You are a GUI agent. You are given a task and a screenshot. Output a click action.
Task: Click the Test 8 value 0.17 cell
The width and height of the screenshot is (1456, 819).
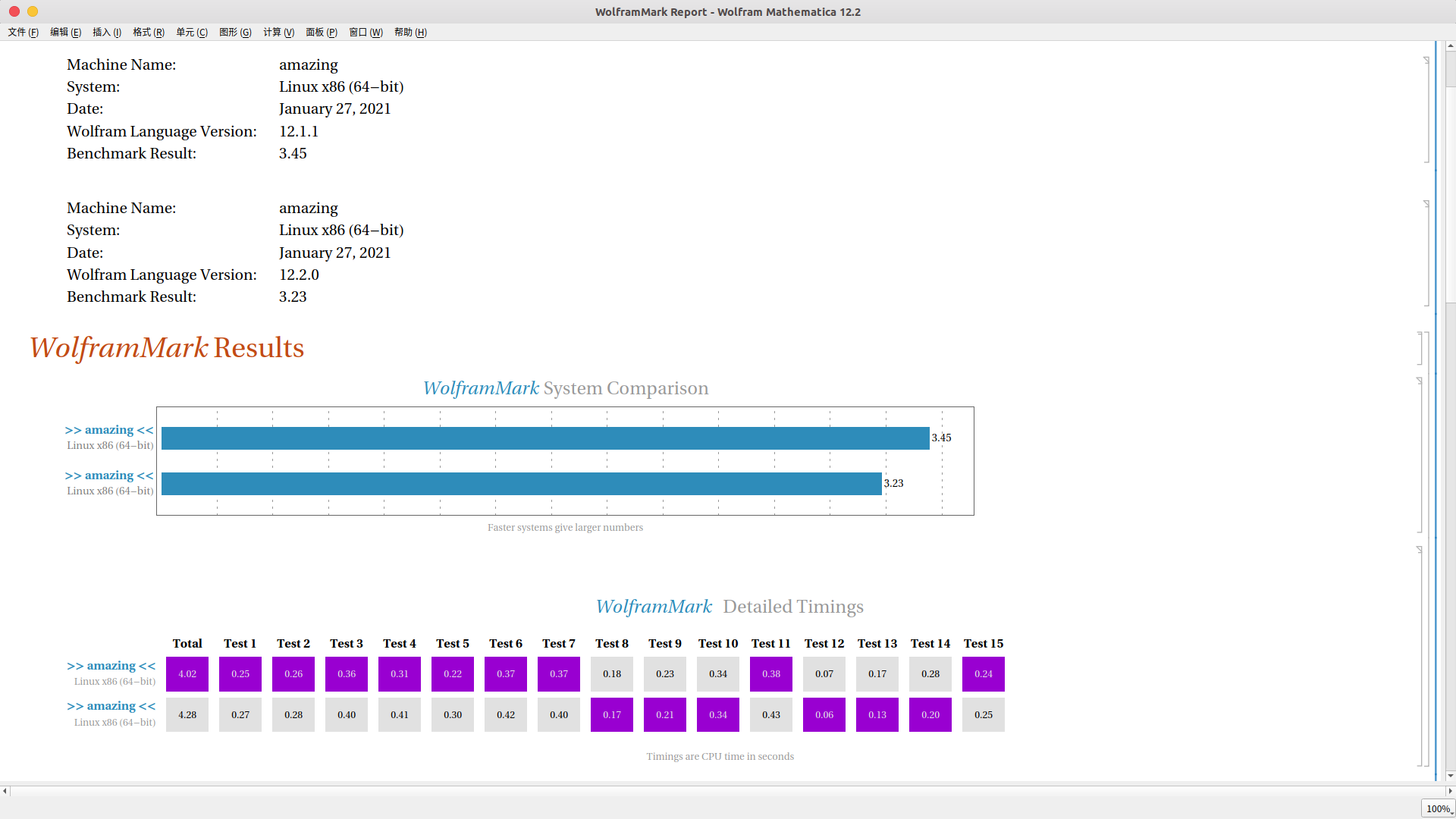pos(612,715)
